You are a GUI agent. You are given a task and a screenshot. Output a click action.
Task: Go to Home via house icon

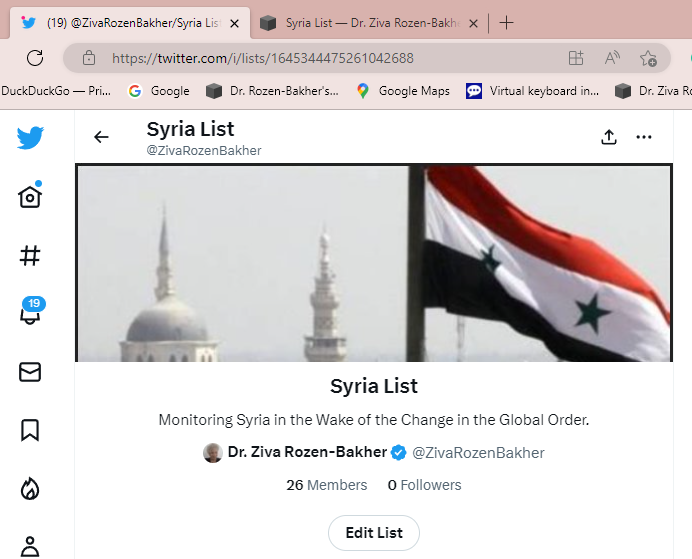coord(30,196)
